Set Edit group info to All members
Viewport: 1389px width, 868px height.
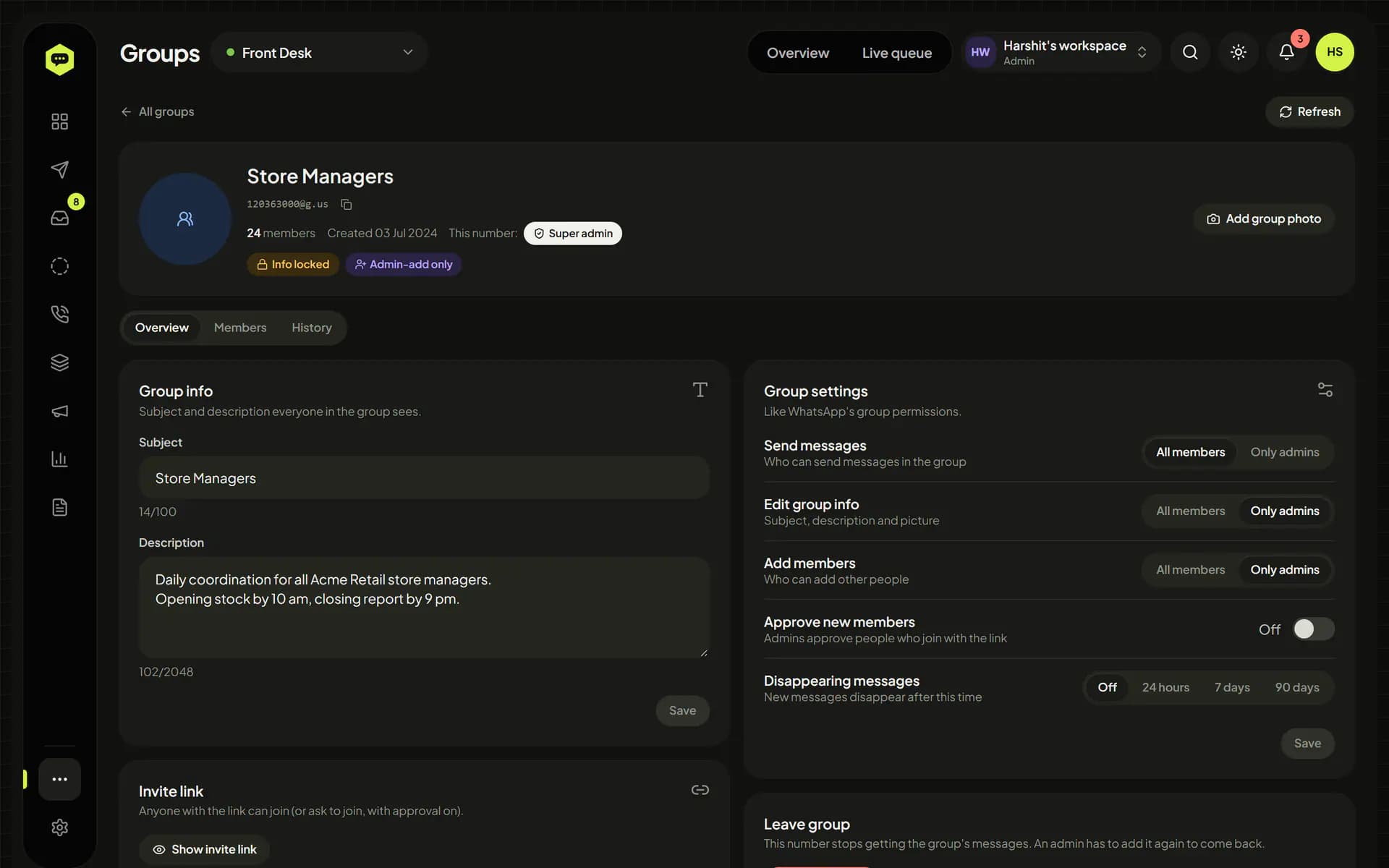pos(1190,511)
